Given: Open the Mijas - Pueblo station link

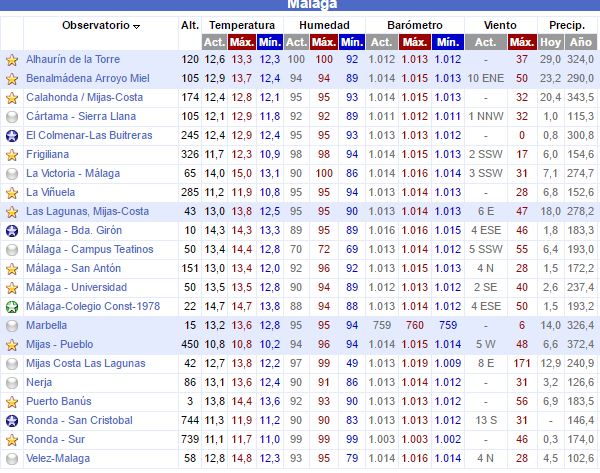Looking at the screenshot, I should [59, 345].
